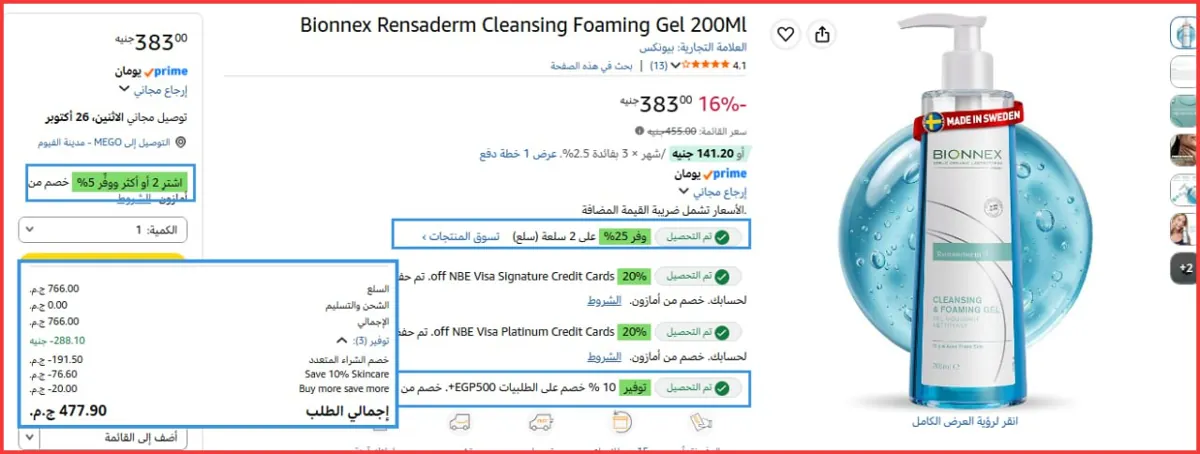Click the location pin icon for MEGO delivery
The image size is (1200, 454).
tap(180, 143)
